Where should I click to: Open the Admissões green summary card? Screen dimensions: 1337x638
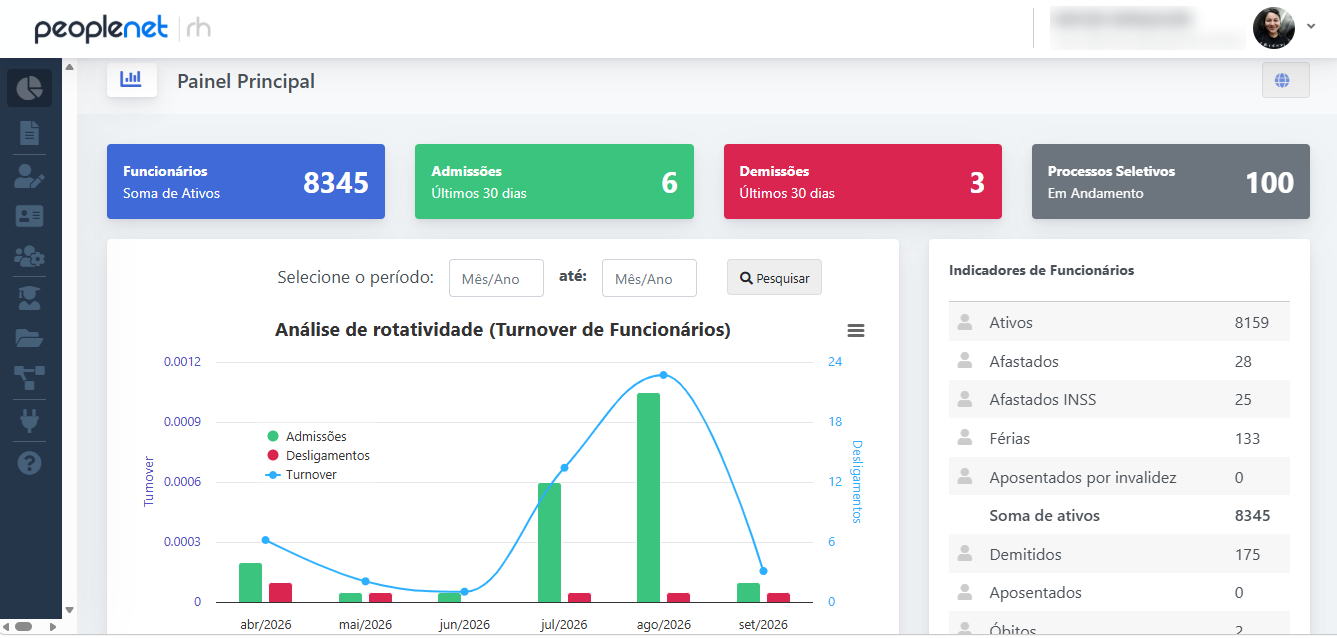pos(554,182)
